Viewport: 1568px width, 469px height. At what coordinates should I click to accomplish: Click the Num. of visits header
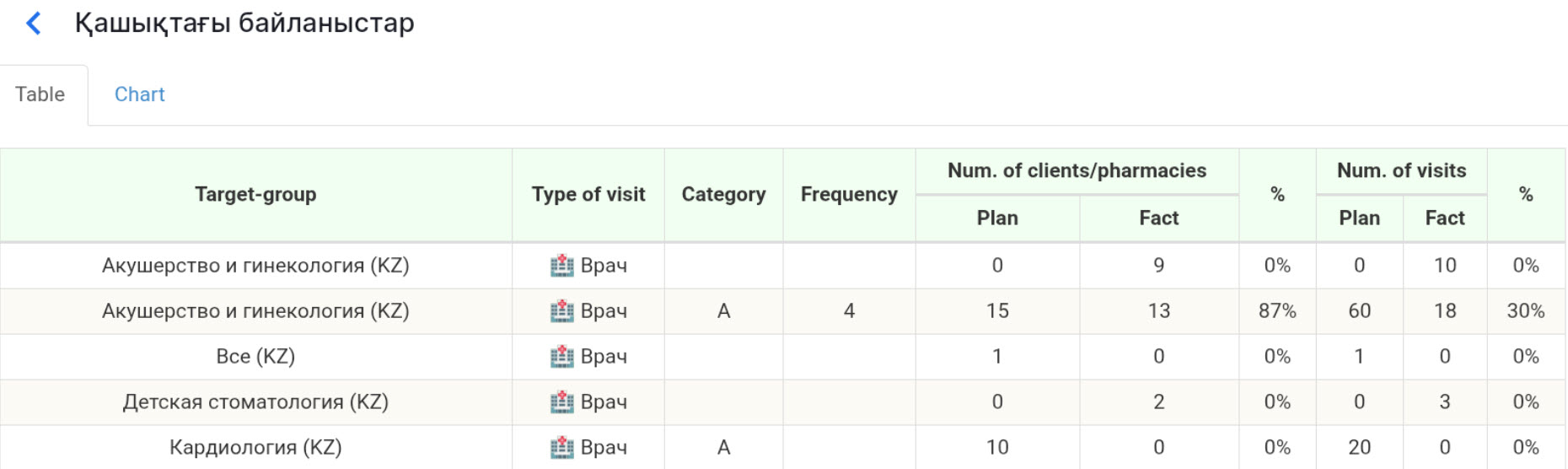(1401, 171)
